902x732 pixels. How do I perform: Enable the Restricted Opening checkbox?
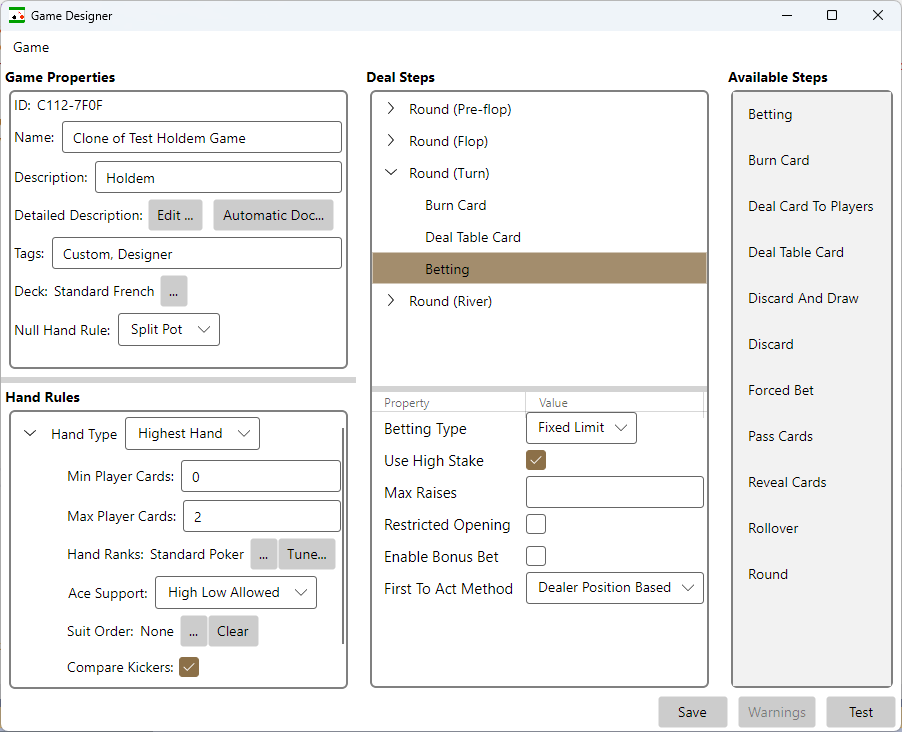[536, 524]
